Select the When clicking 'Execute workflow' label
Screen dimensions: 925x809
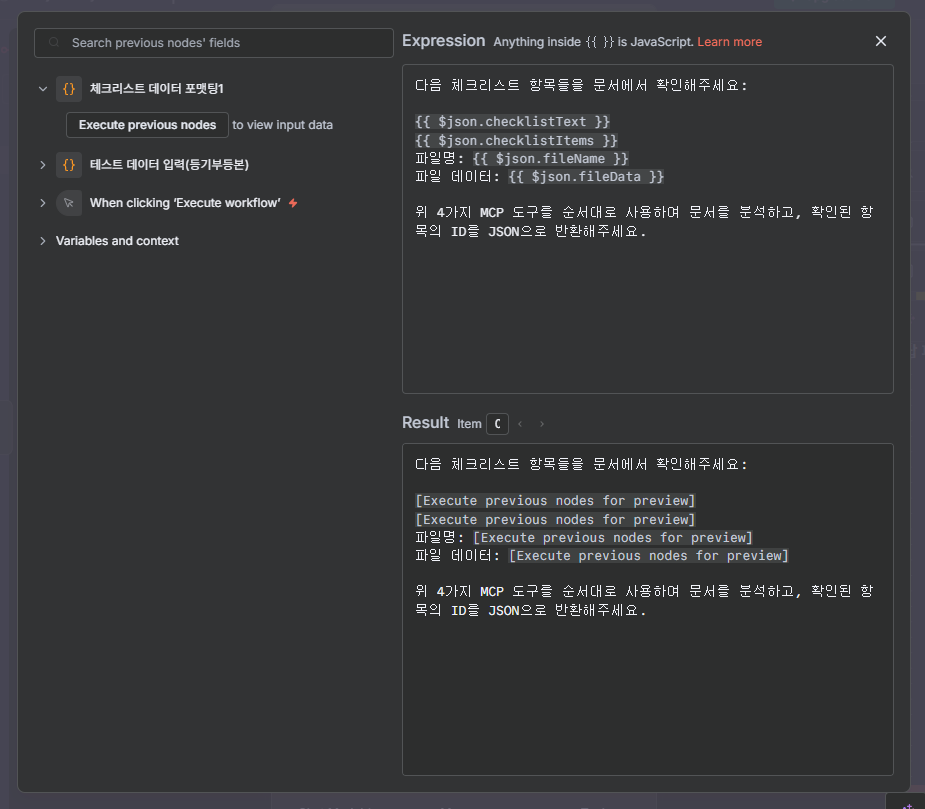[185, 203]
